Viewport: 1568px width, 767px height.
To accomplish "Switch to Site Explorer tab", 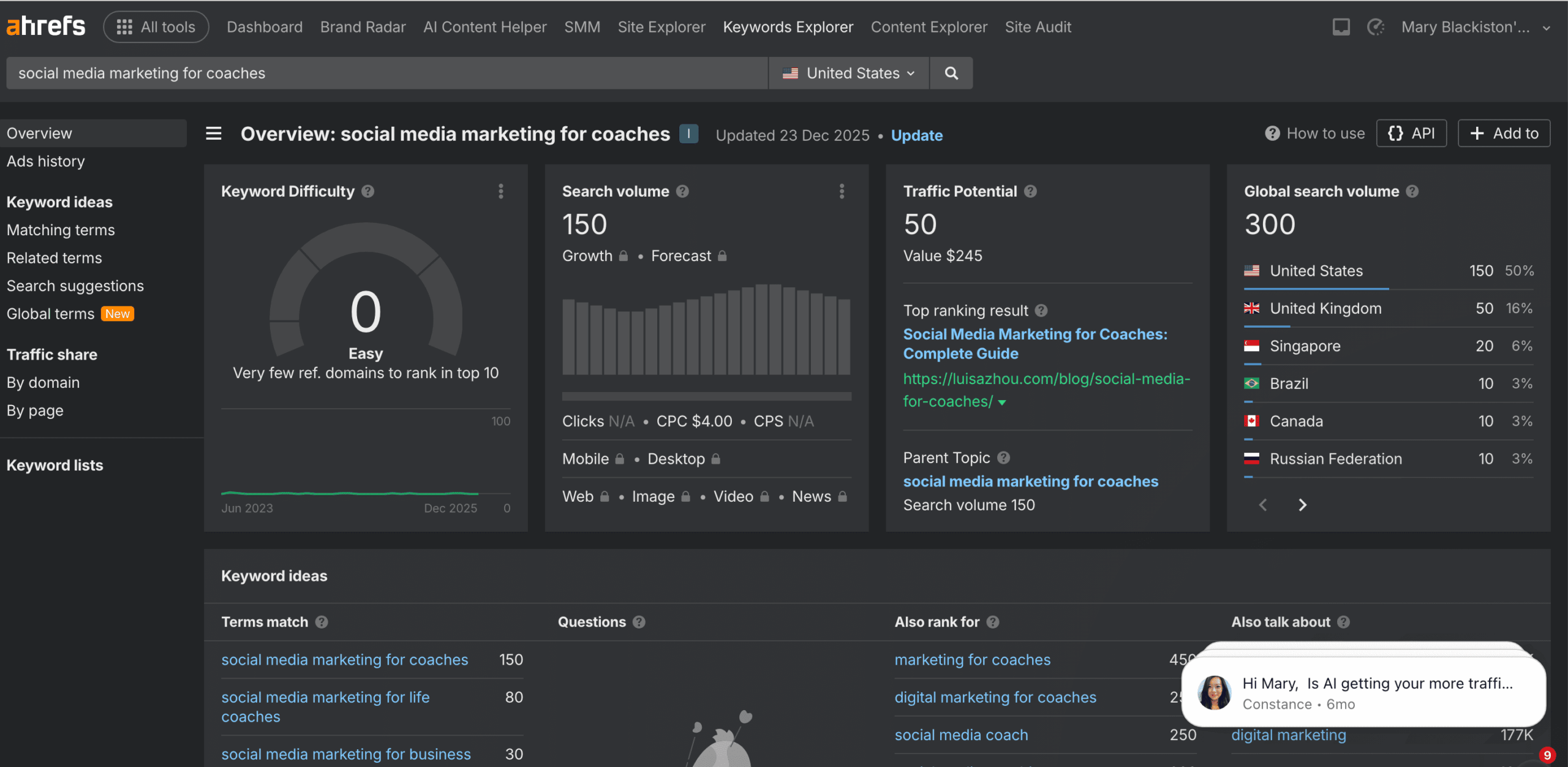I will 661,27.
